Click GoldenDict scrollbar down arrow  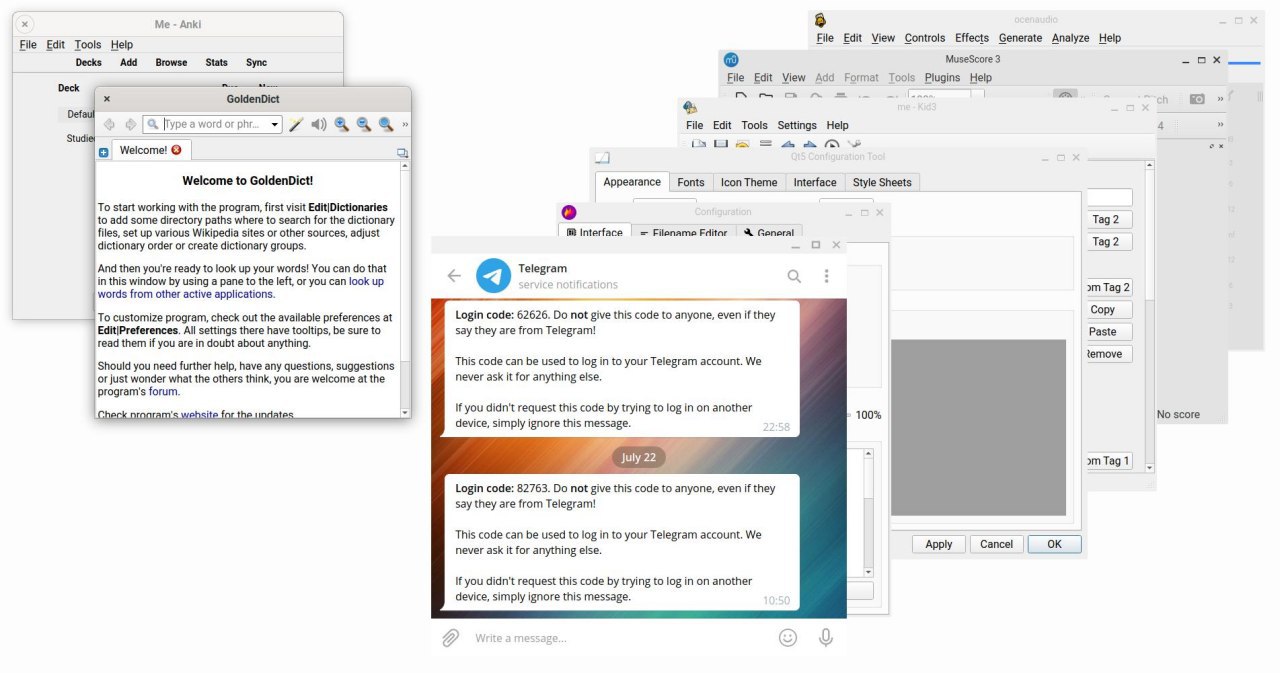click(405, 412)
